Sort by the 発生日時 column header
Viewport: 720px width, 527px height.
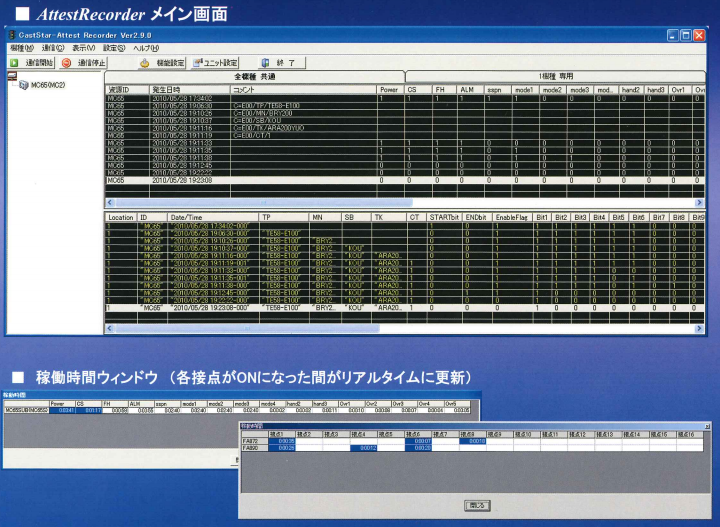click(x=190, y=90)
